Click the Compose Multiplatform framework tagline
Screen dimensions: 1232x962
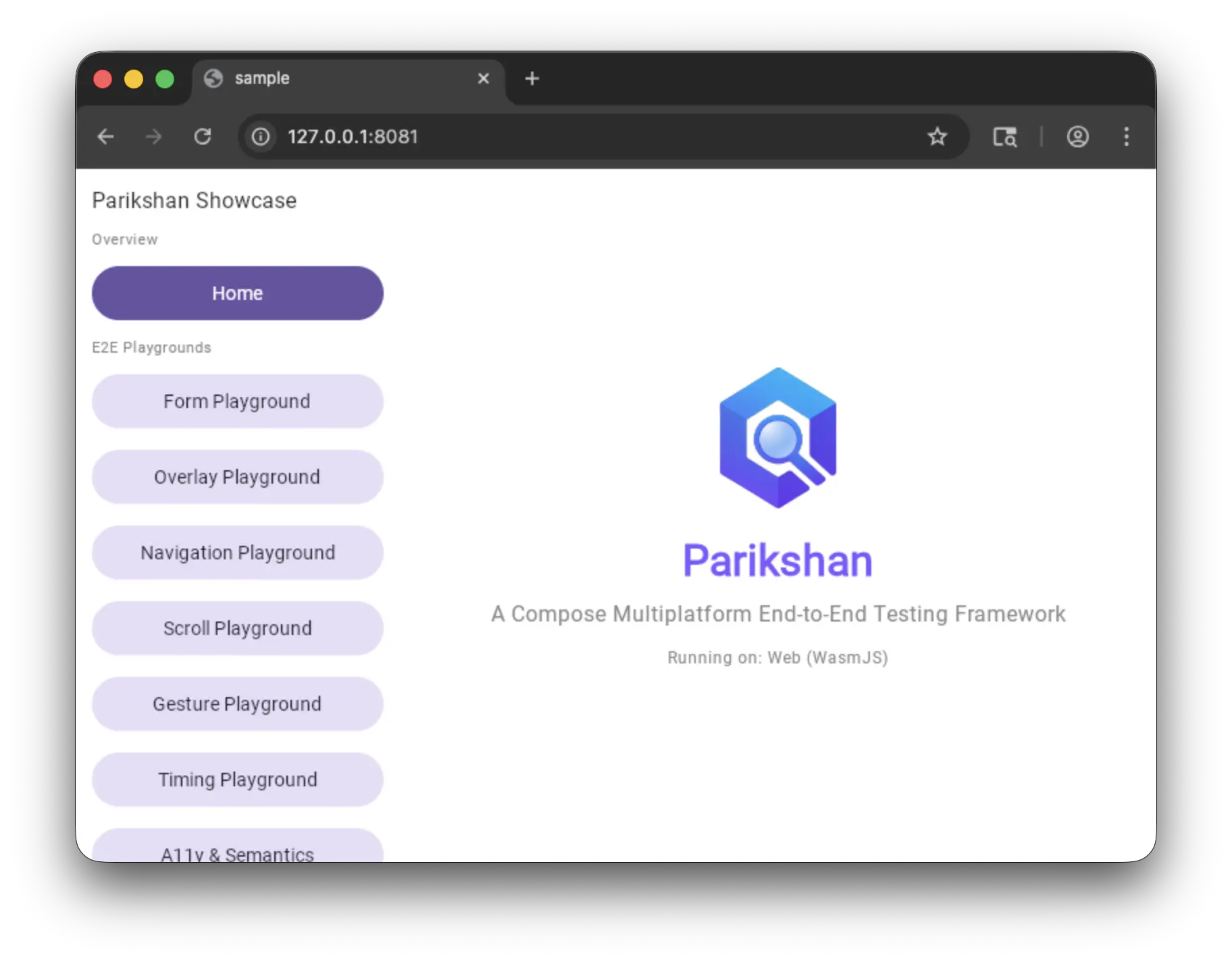click(778, 613)
